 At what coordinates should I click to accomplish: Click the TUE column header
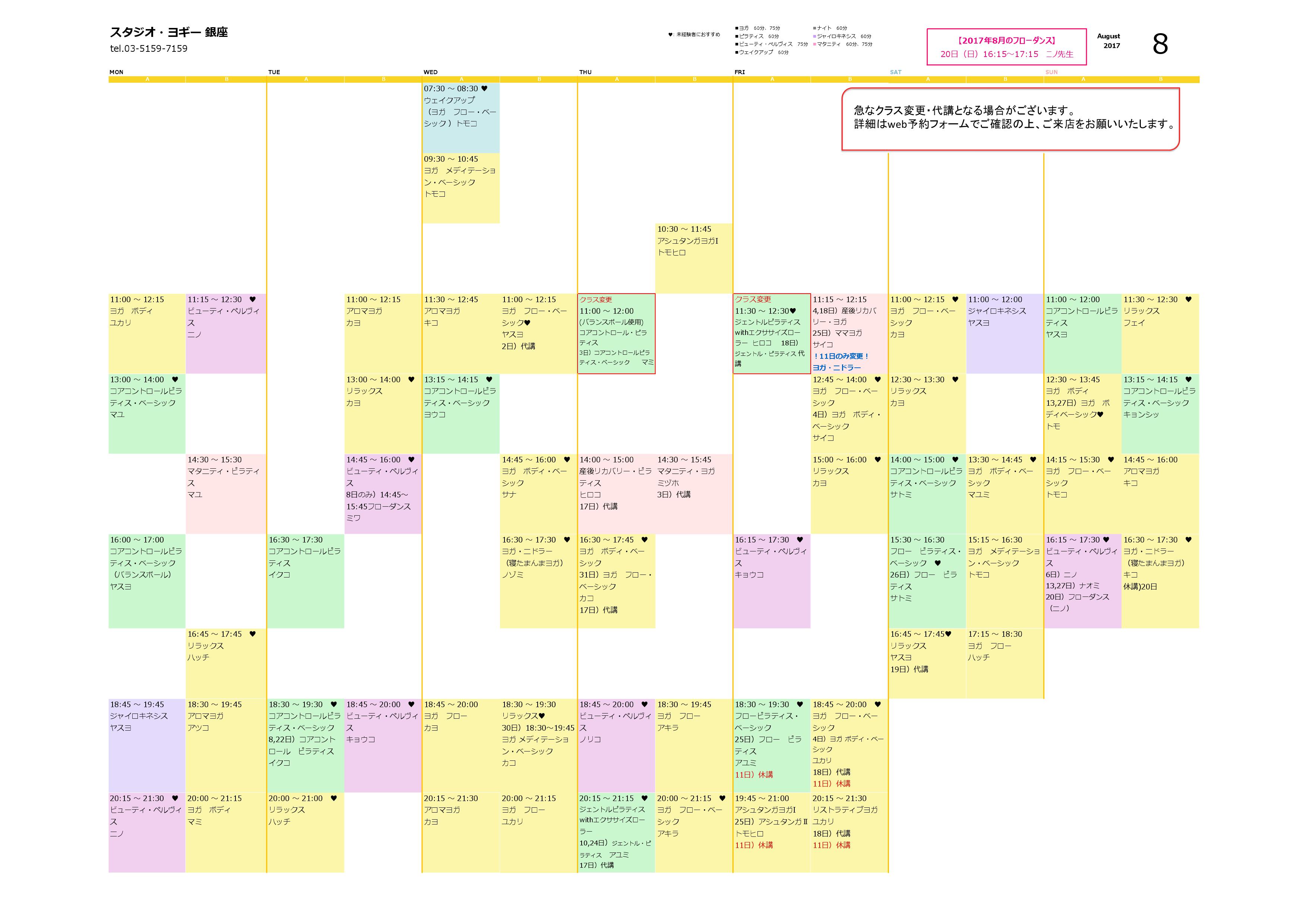pyautogui.click(x=274, y=72)
